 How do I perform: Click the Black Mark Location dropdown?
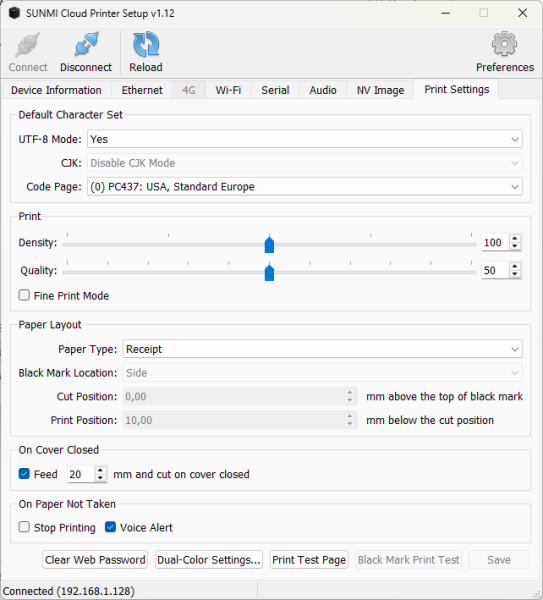click(322, 373)
